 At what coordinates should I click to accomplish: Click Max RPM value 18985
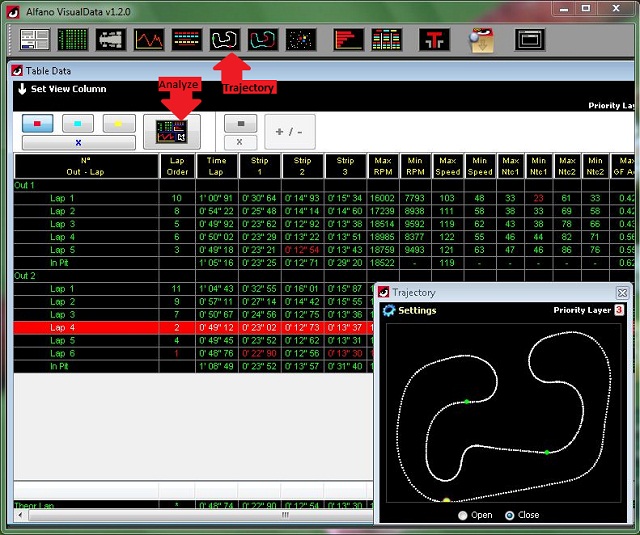click(x=382, y=237)
